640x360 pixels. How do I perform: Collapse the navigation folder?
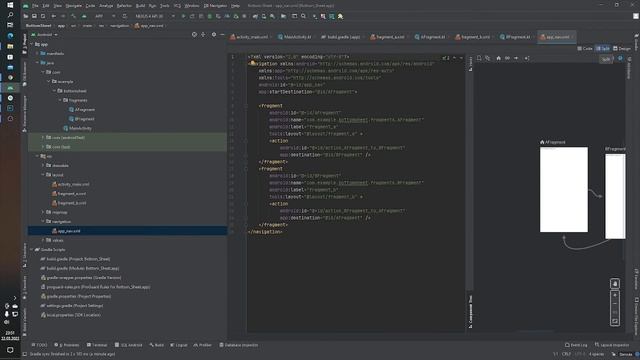[x=43, y=222]
